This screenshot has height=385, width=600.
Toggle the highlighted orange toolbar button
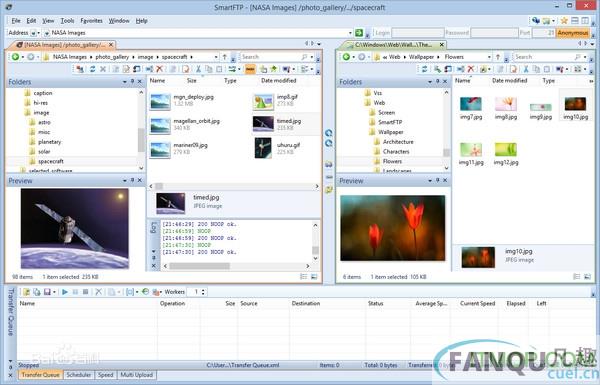[250, 69]
